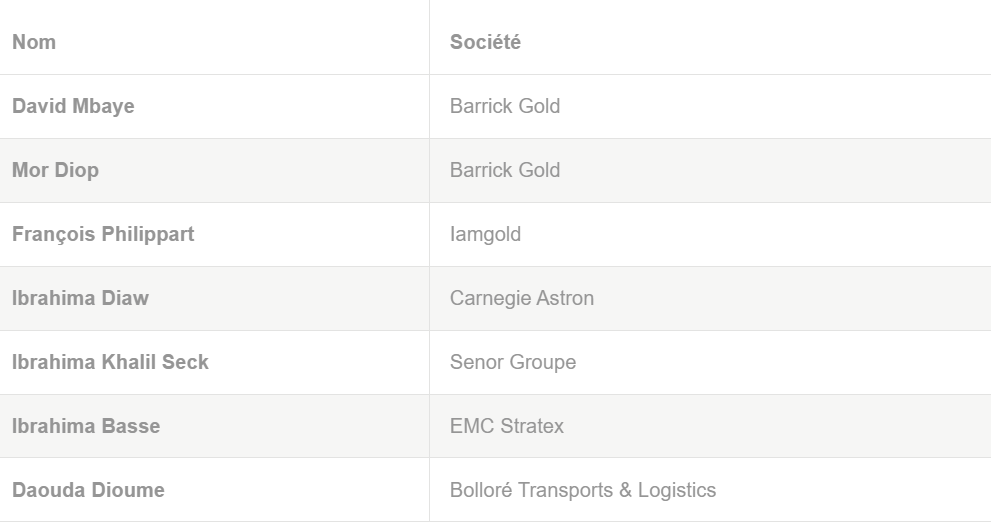The height and width of the screenshot is (526, 991).
Task: Click Barrick Gold in David Mbaye's row
Action: click(505, 106)
